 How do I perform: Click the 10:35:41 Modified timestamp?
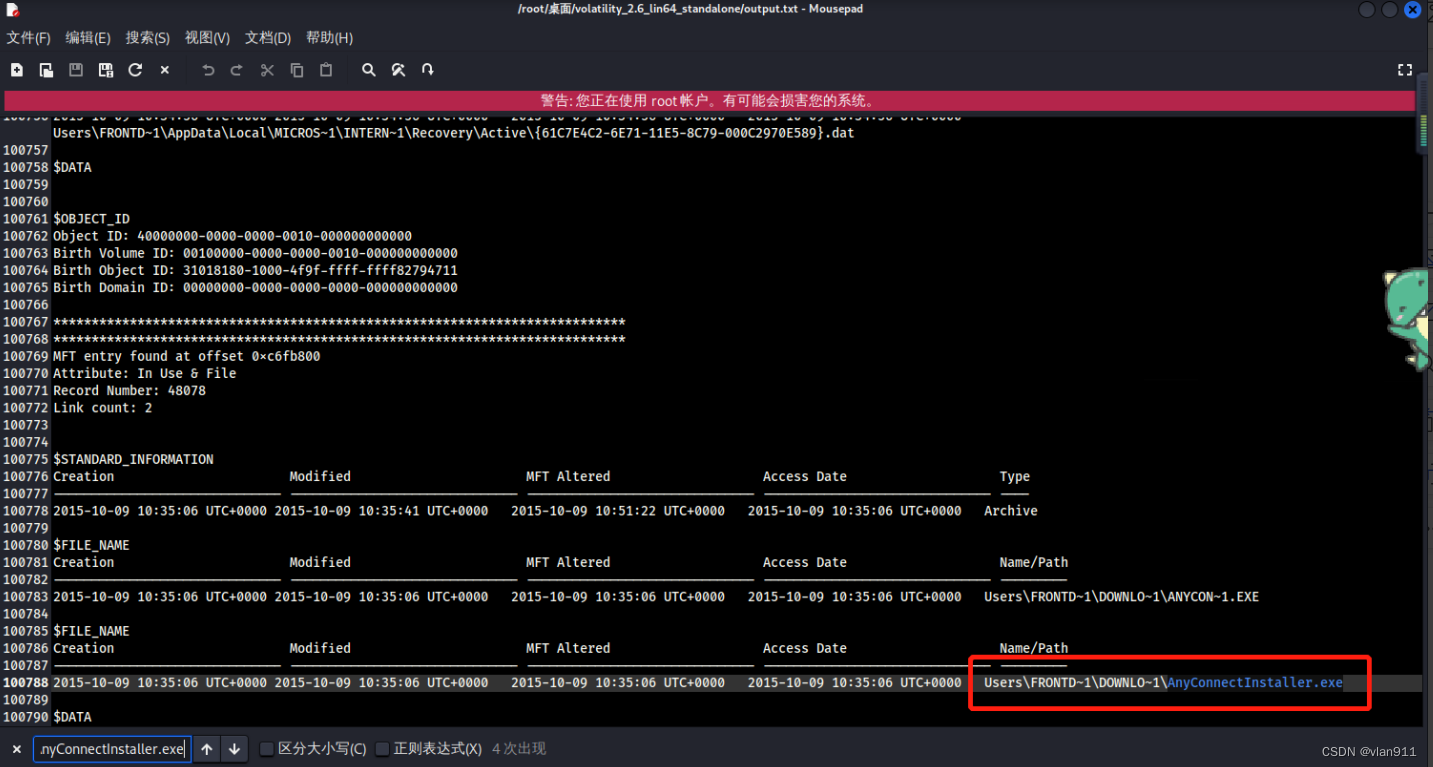(381, 511)
